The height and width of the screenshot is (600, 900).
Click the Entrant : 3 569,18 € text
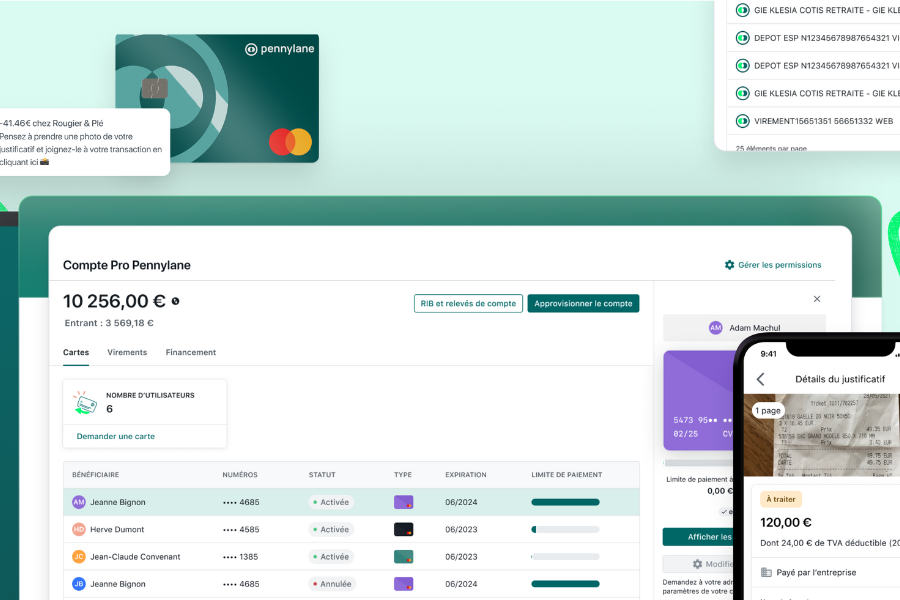click(109, 323)
